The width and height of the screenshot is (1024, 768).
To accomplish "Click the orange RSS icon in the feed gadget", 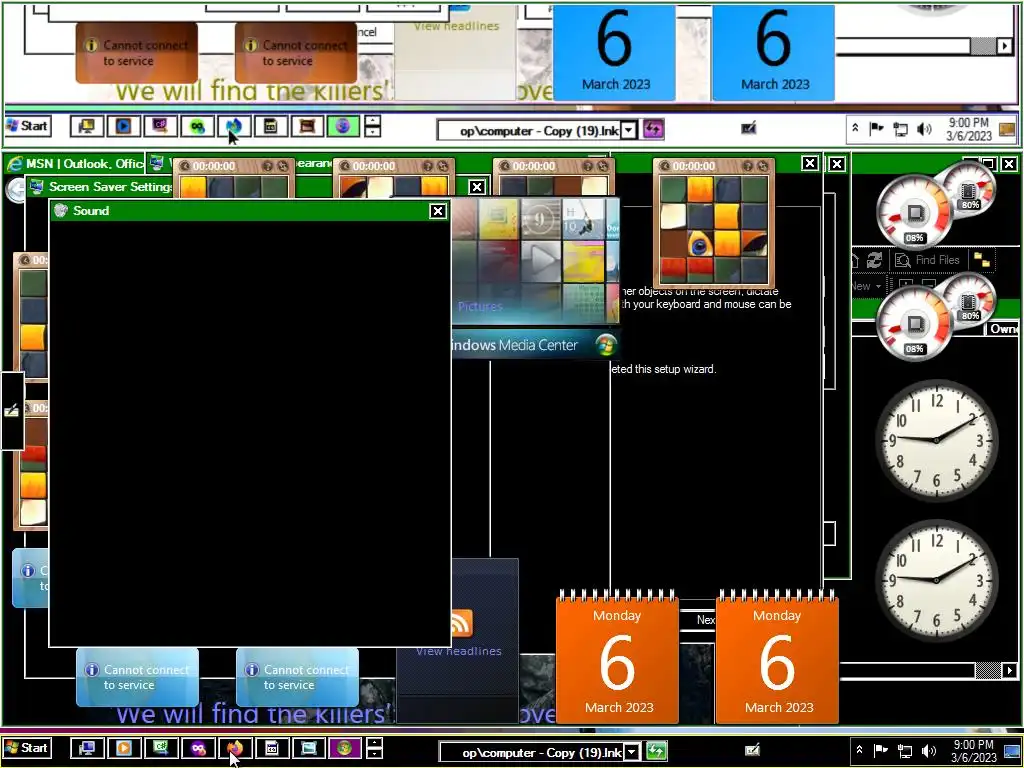I will coord(461,622).
